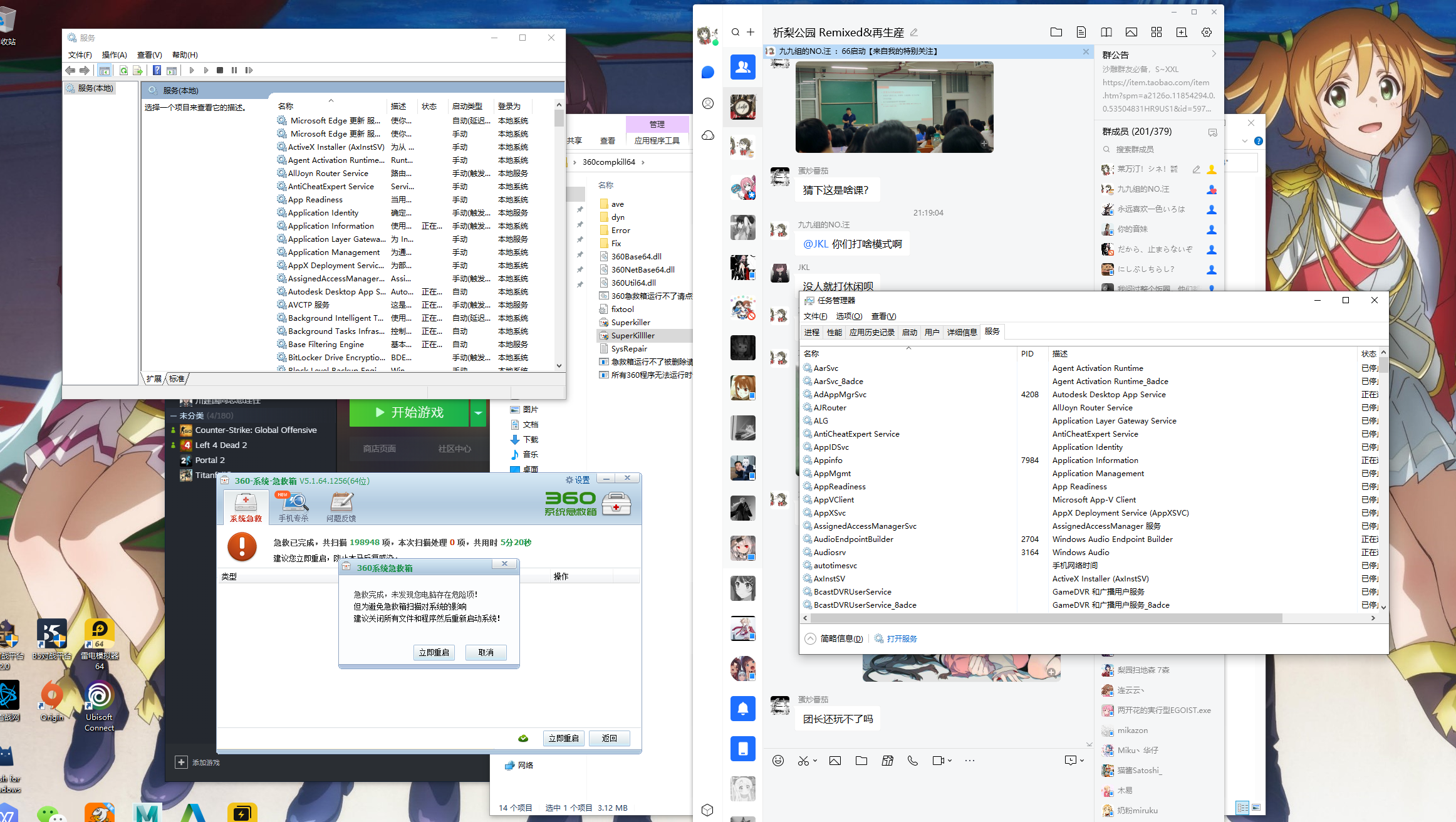1456x822 pixels.
Task: Click the voice call phone icon
Action: click(913, 761)
